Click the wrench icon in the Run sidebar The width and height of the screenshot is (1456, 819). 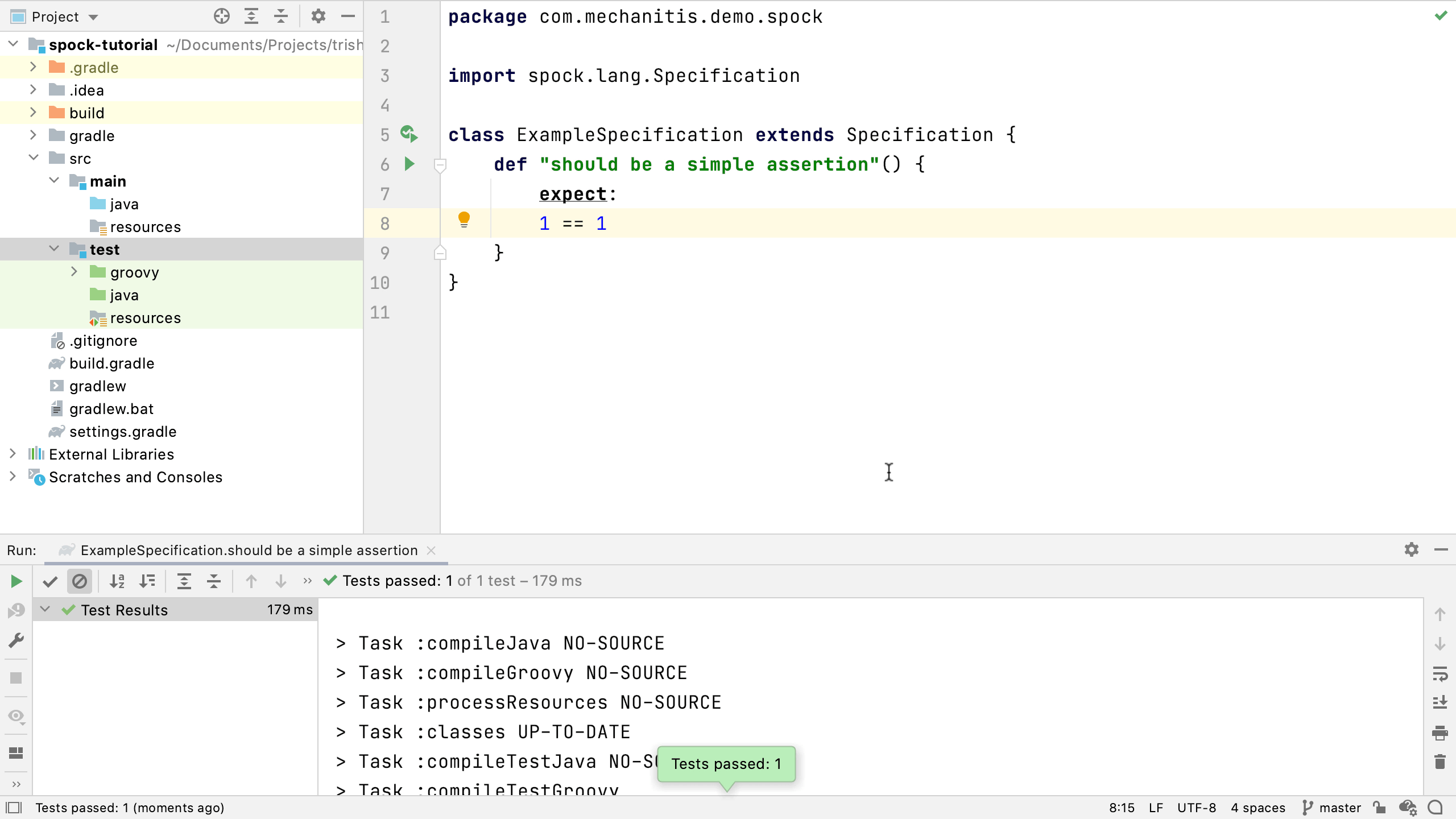coord(16,640)
